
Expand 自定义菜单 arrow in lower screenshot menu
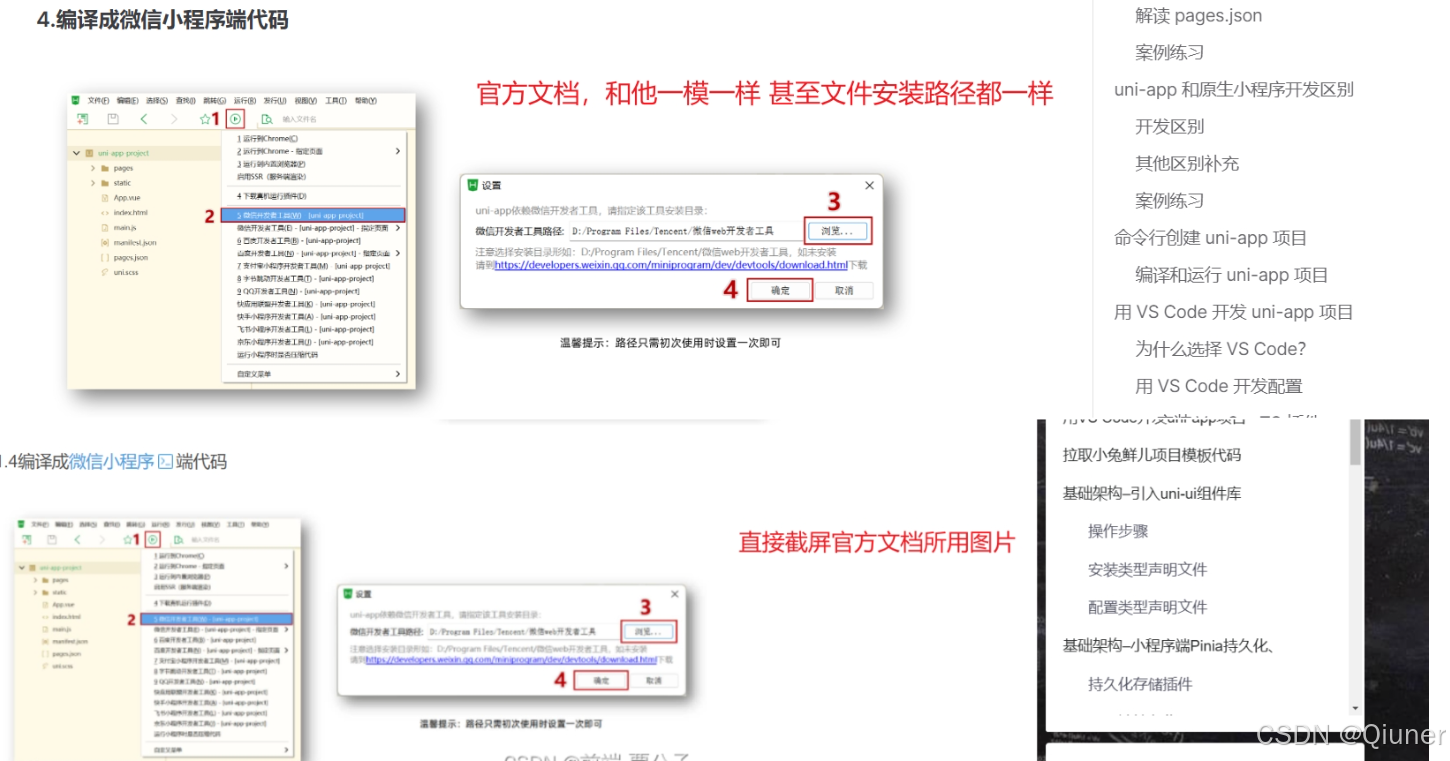[287, 749]
